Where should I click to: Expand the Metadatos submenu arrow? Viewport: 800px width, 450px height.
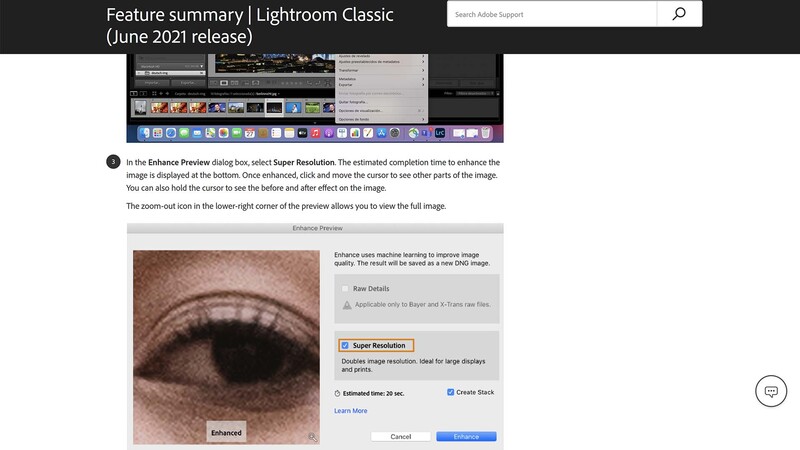tap(423, 79)
